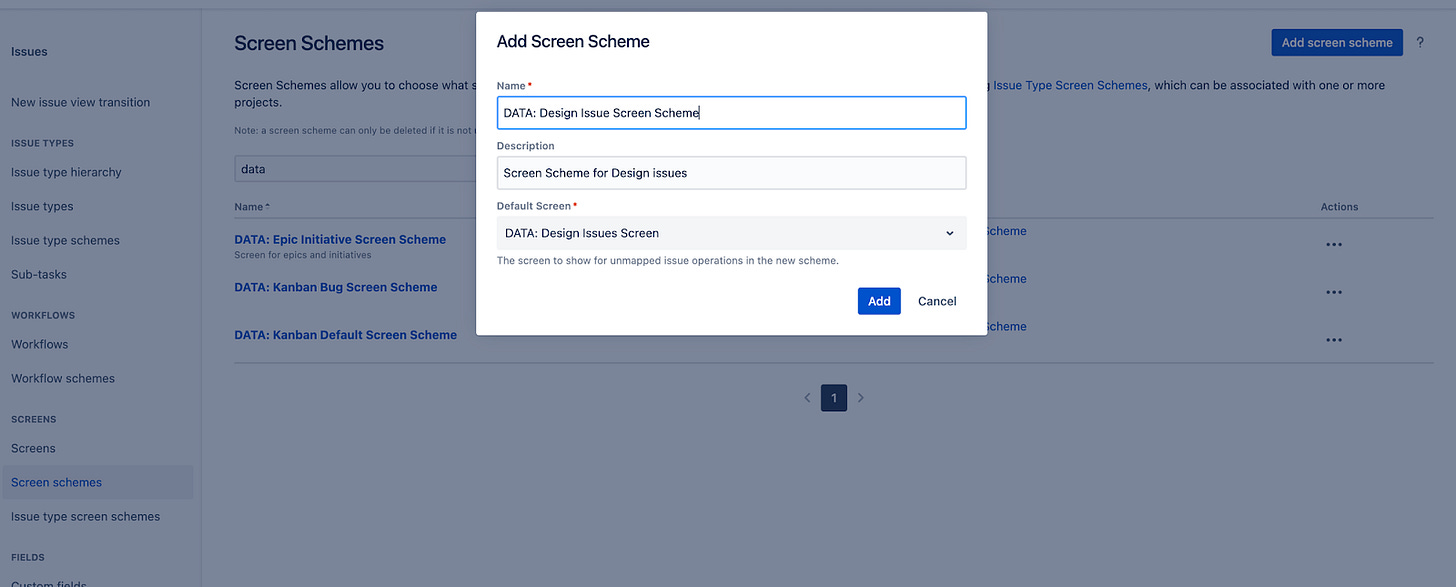Open Screens from the sidebar
The image size is (1456, 587).
[x=32, y=448]
